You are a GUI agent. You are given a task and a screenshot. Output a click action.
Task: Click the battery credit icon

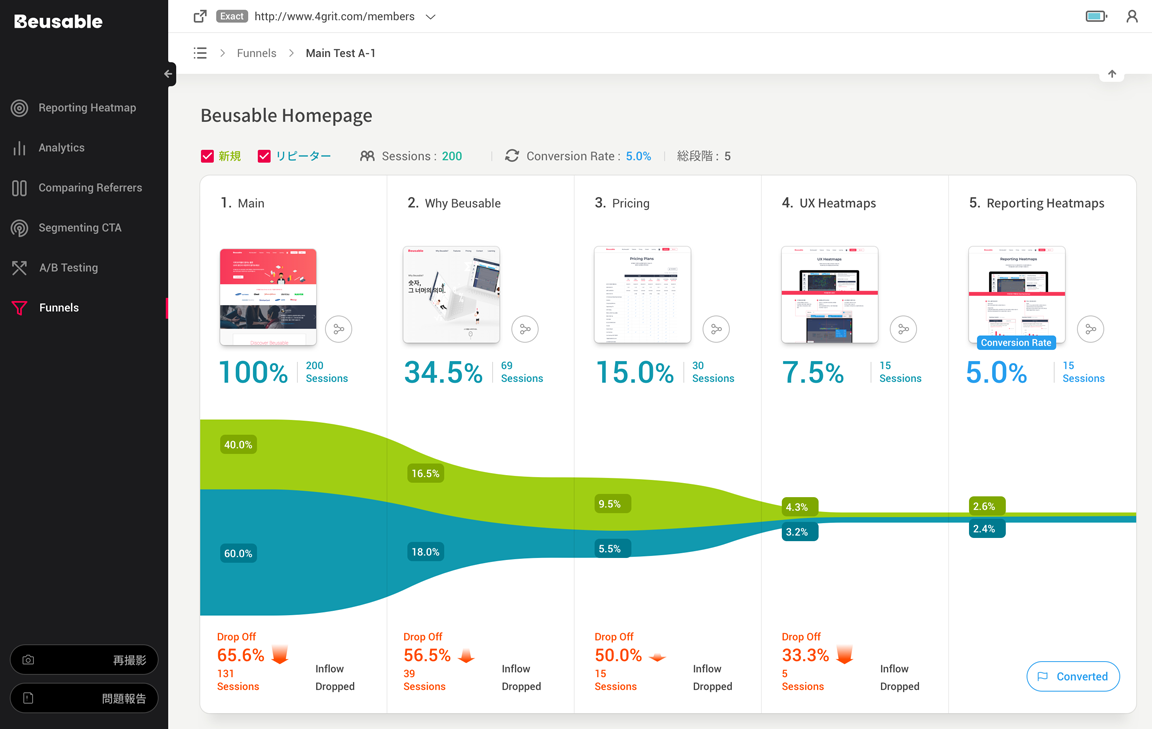pyautogui.click(x=1096, y=16)
